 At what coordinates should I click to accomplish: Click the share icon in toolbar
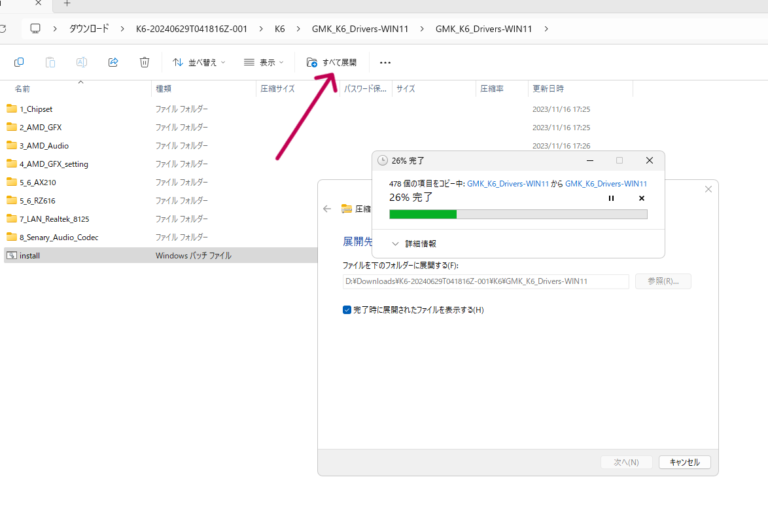(x=113, y=62)
